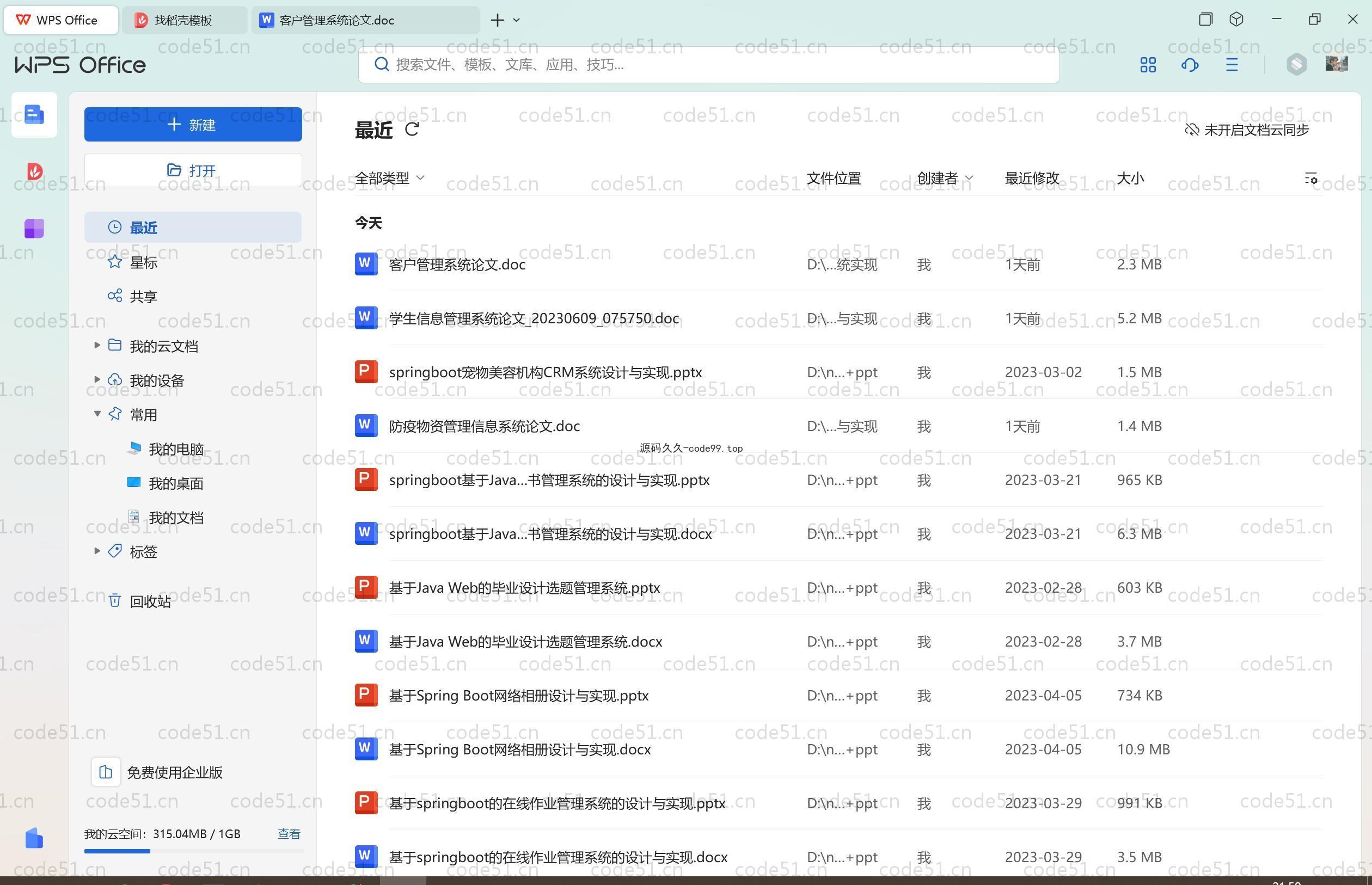Expand the 我的设备 tree node
This screenshot has width=1372, height=885.
pyautogui.click(x=97, y=379)
